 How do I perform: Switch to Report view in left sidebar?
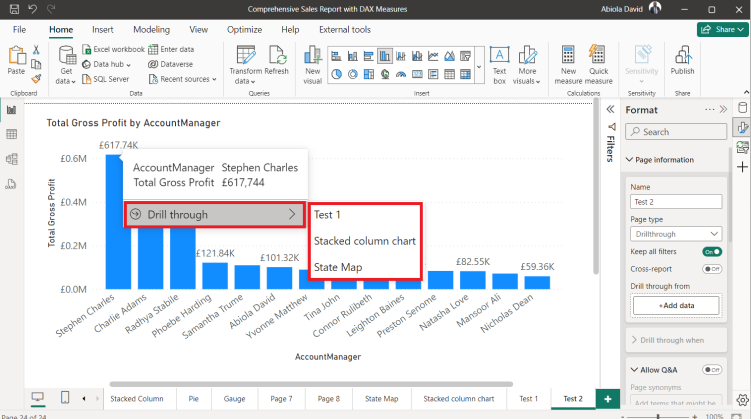[11, 110]
